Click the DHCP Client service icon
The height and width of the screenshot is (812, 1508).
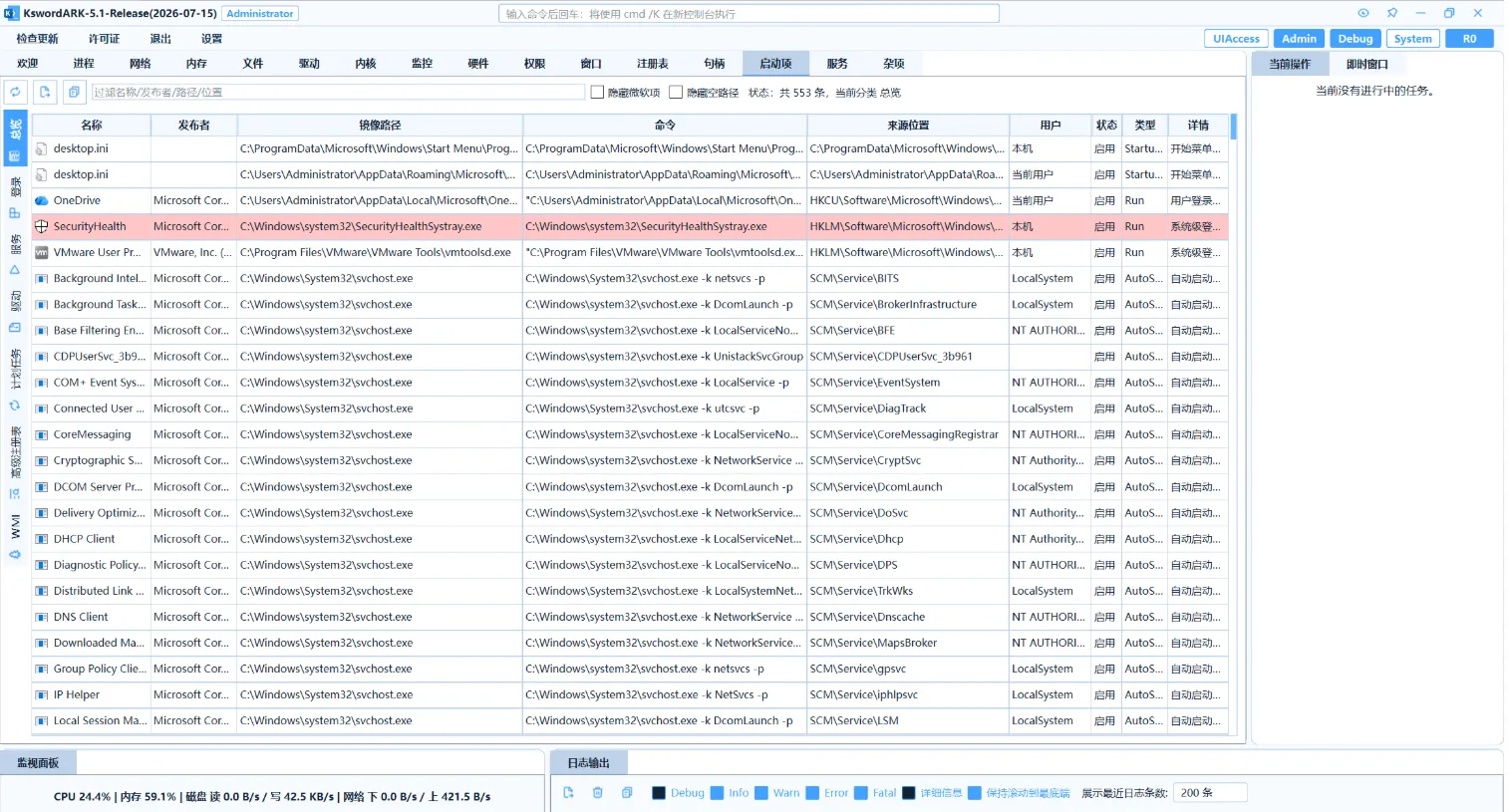42,539
